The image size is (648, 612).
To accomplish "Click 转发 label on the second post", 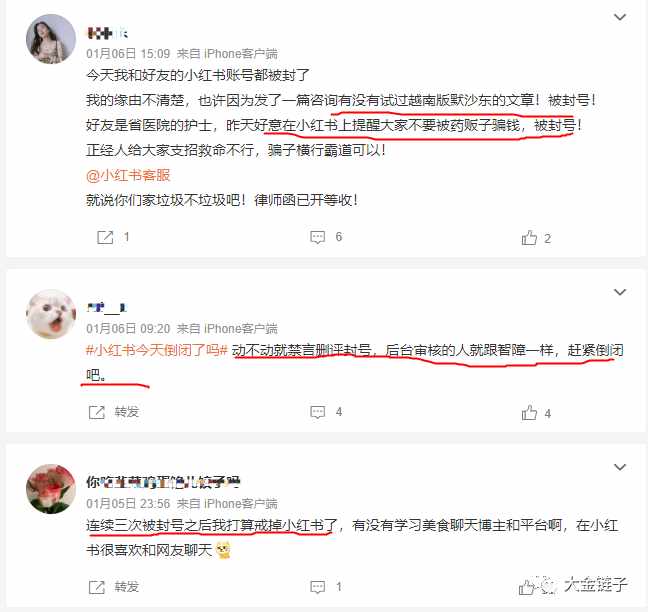I will click(127, 412).
